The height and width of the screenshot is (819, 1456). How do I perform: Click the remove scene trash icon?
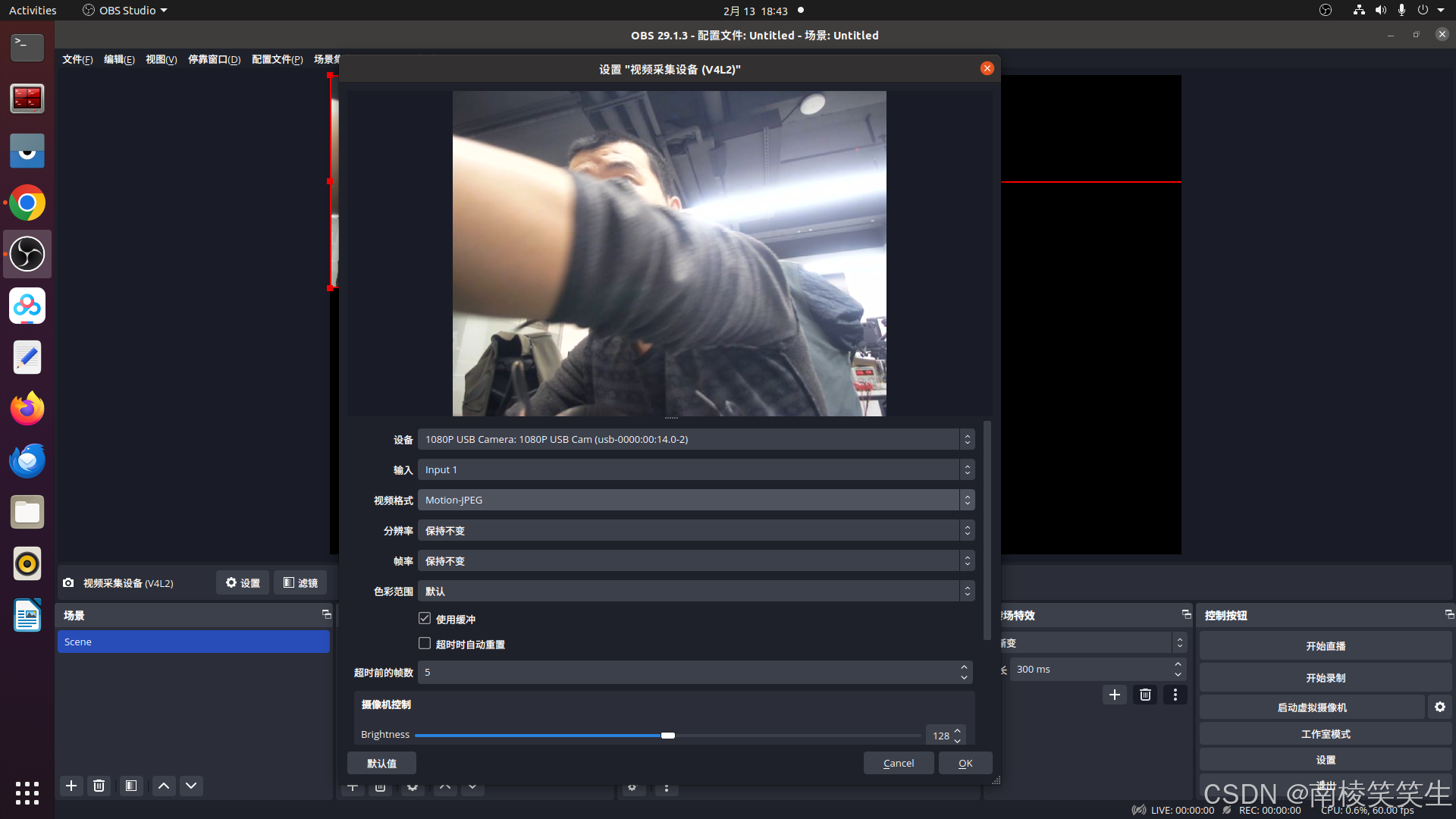click(x=99, y=786)
